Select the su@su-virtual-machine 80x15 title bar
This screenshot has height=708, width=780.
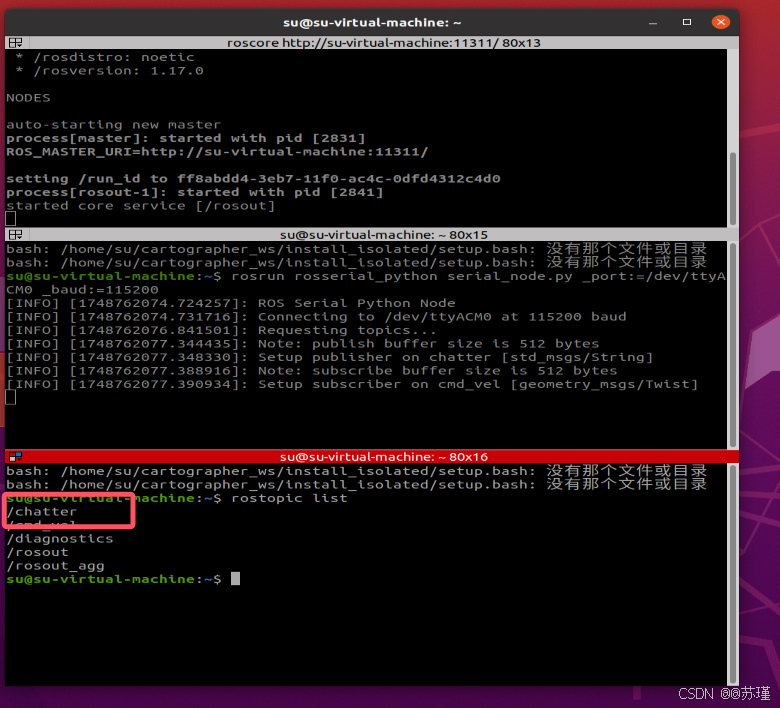(384, 234)
